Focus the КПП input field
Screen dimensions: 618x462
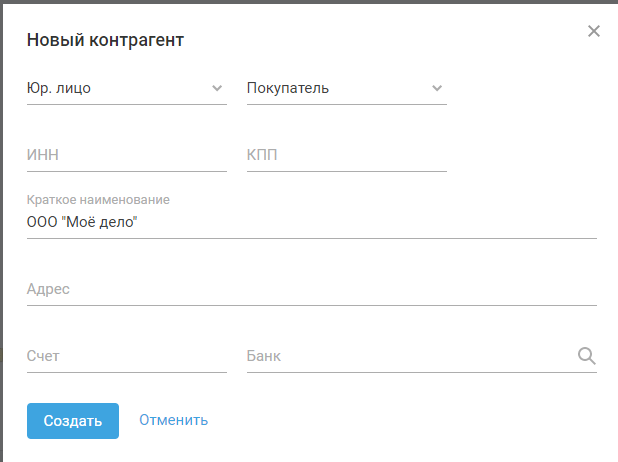click(x=346, y=155)
